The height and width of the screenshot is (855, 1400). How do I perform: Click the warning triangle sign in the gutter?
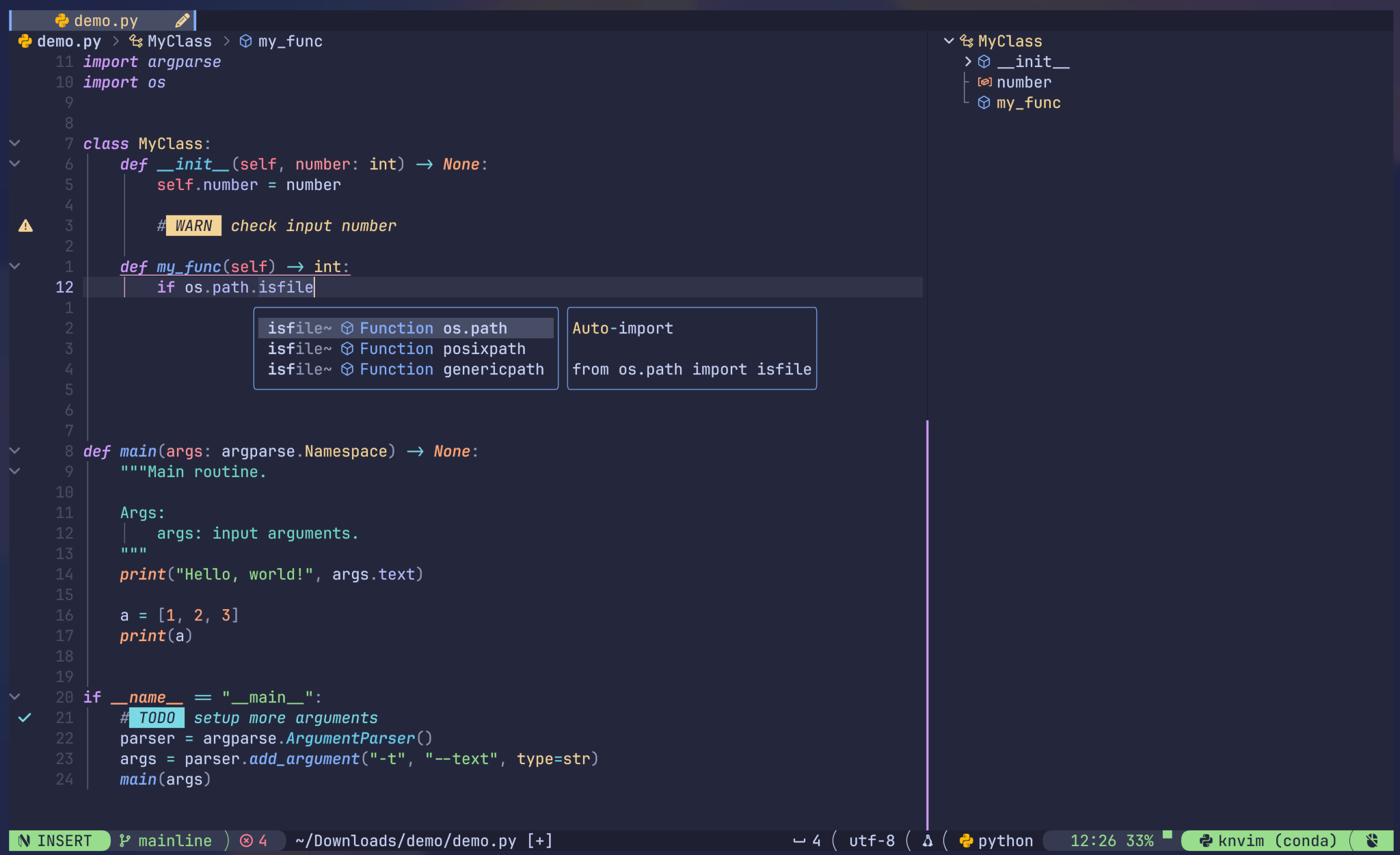(x=25, y=226)
